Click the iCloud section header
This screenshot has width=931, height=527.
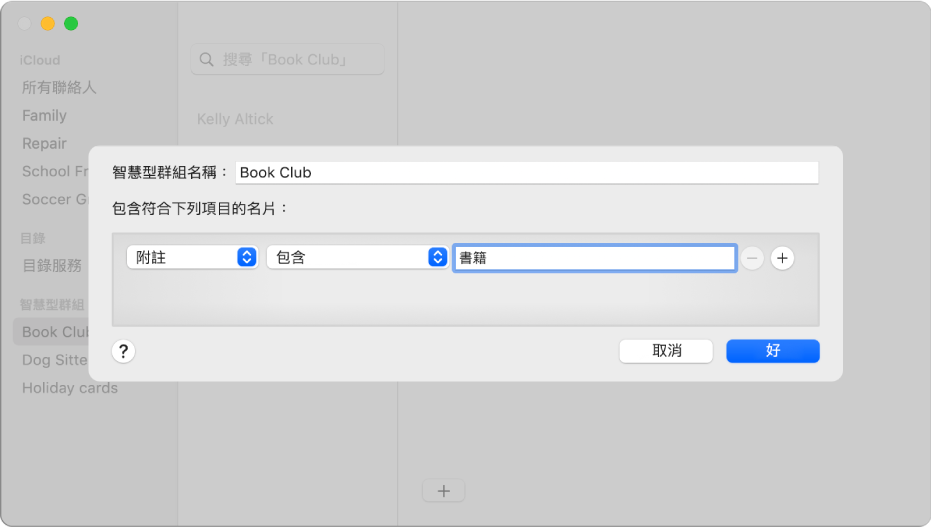40,60
